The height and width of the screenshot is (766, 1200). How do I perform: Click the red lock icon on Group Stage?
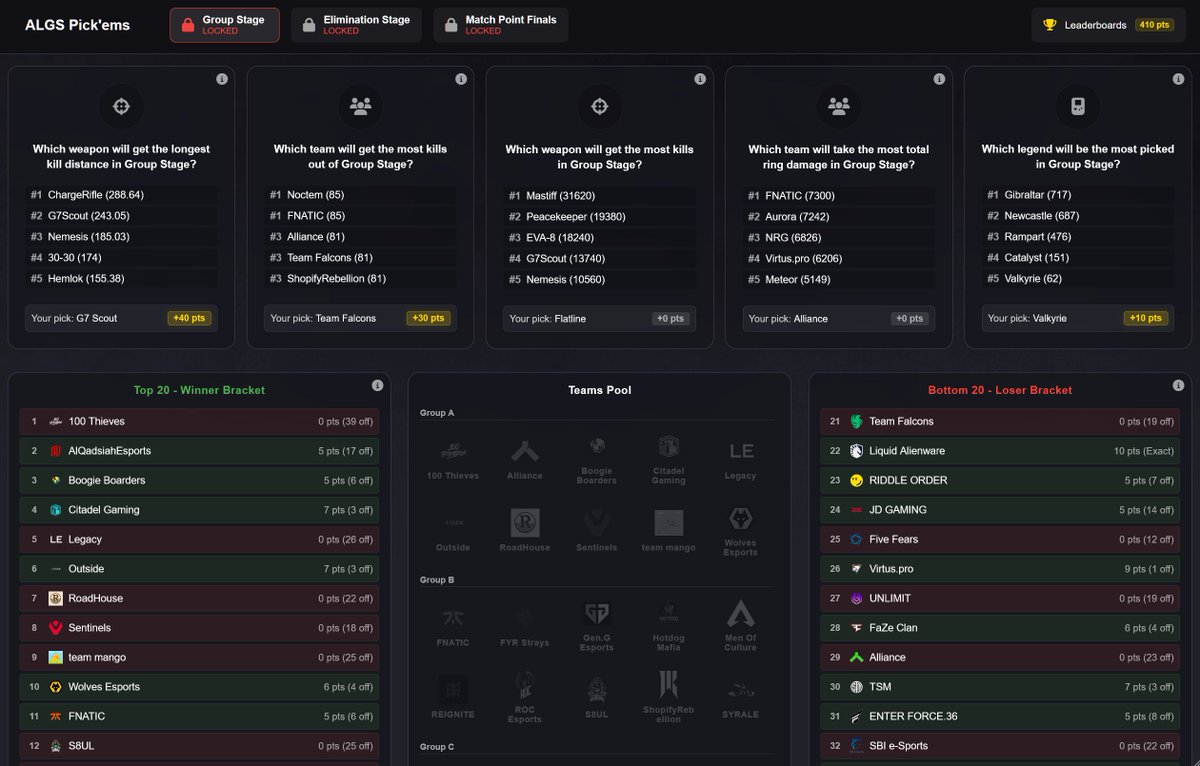pos(187,25)
